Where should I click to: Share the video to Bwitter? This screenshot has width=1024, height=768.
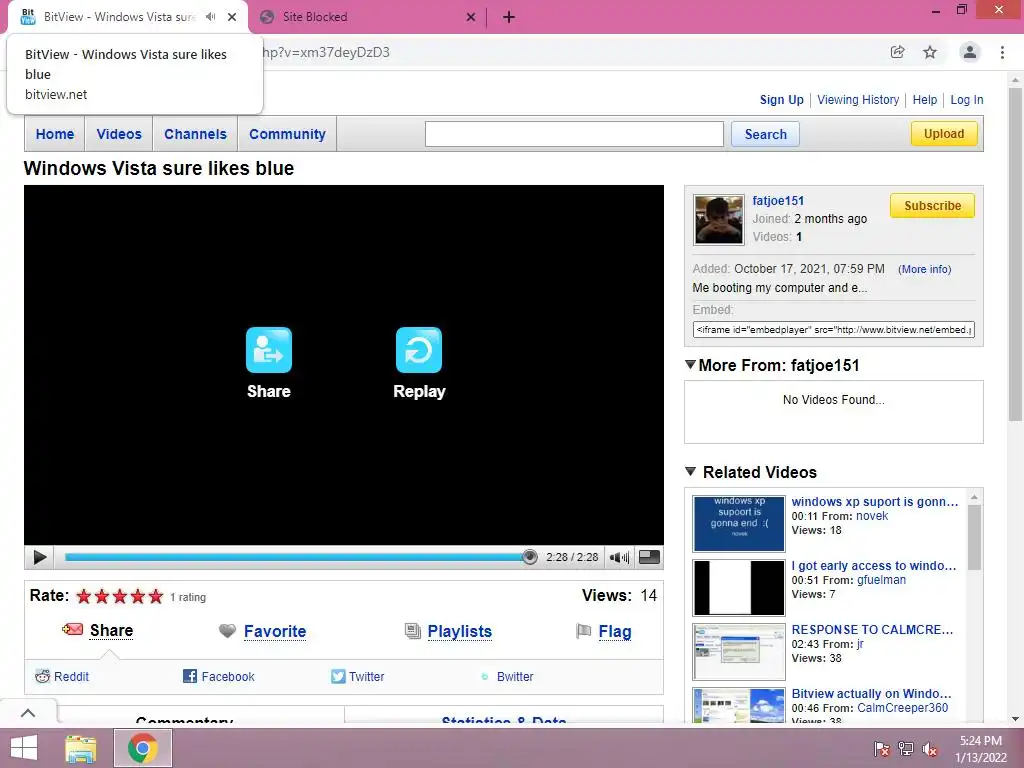(x=515, y=677)
